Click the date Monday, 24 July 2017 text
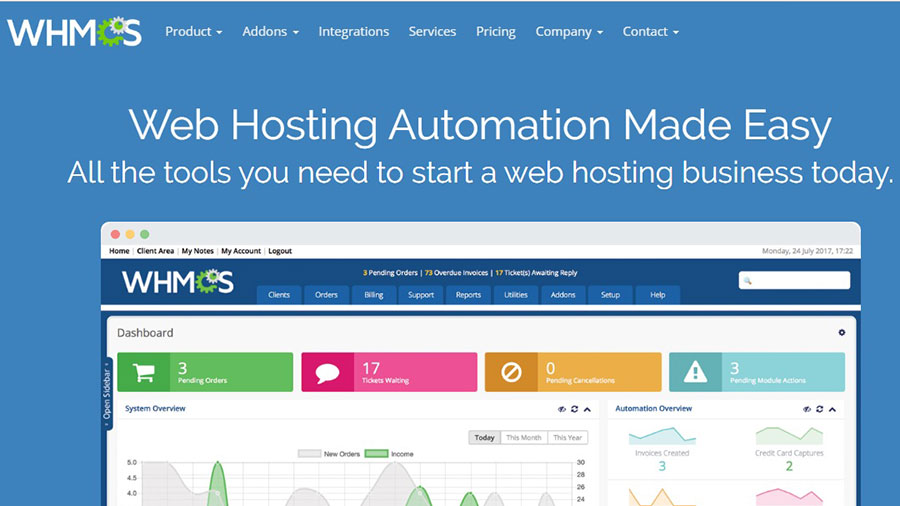Image resolution: width=900 pixels, height=506 pixels. (807, 251)
